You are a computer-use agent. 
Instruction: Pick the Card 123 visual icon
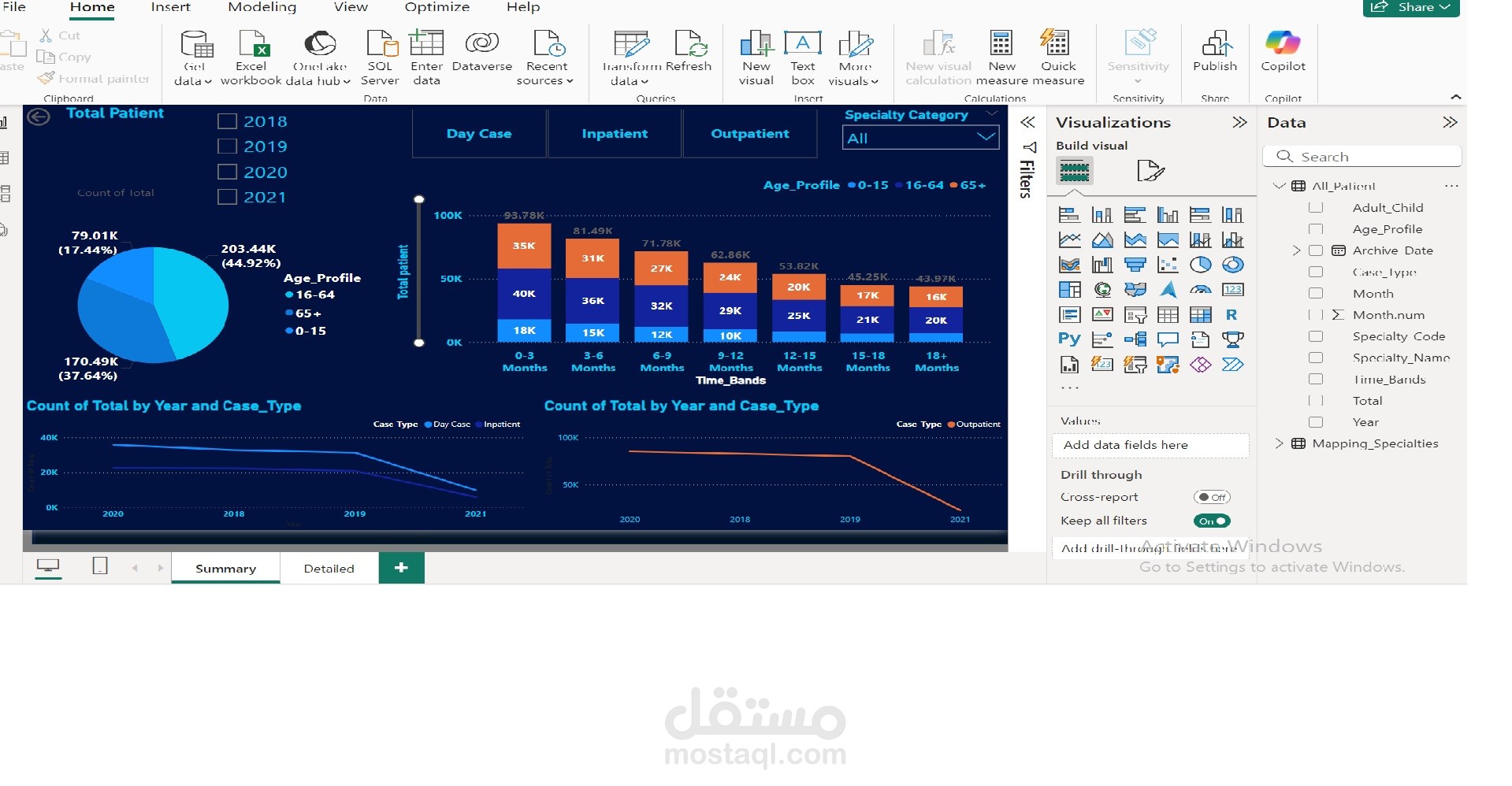point(1233,290)
